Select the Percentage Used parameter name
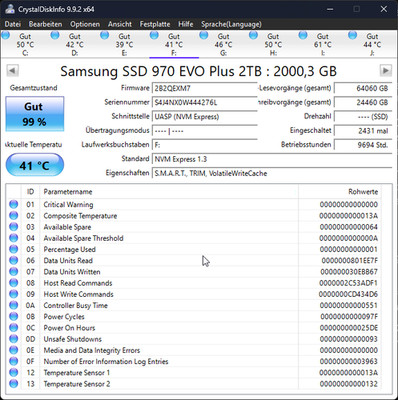 pos(70,249)
